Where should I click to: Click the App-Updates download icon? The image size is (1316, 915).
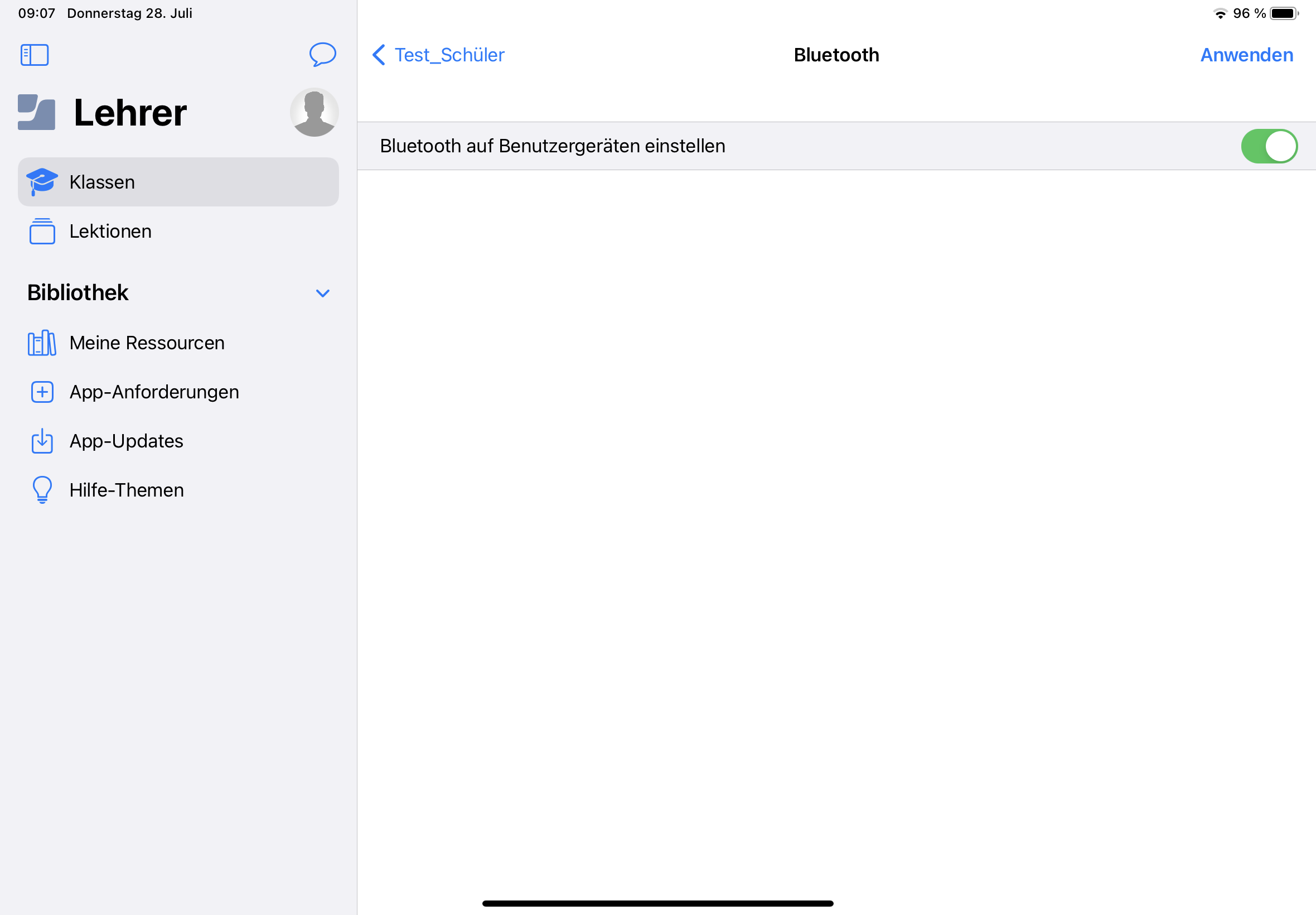point(42,441)
